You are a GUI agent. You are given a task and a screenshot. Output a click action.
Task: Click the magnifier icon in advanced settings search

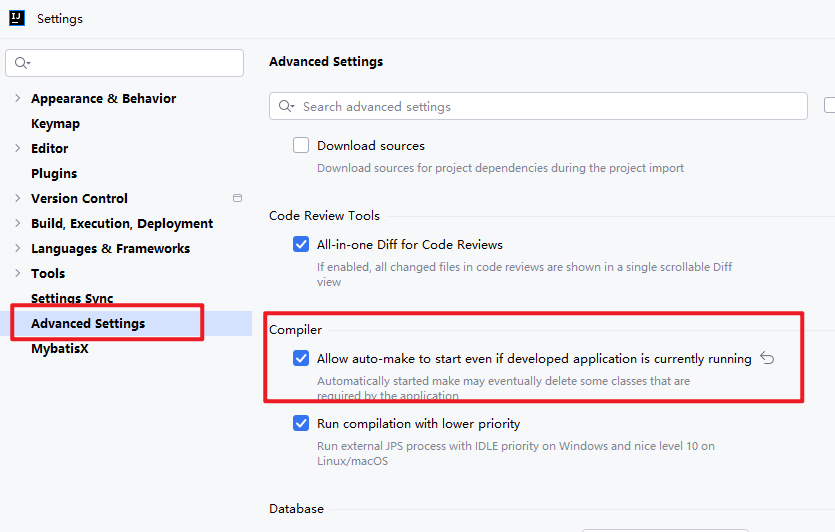coord(287,106)
